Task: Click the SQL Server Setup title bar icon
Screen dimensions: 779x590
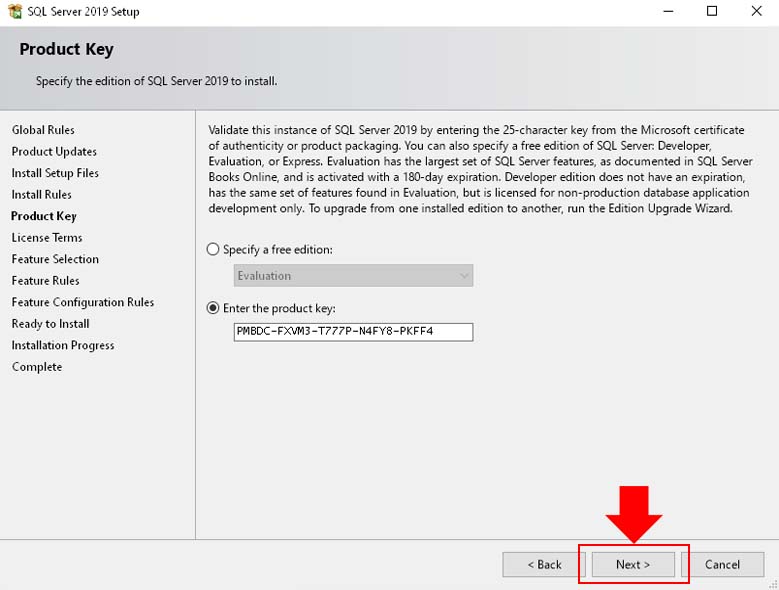Action: coord(15,11)
